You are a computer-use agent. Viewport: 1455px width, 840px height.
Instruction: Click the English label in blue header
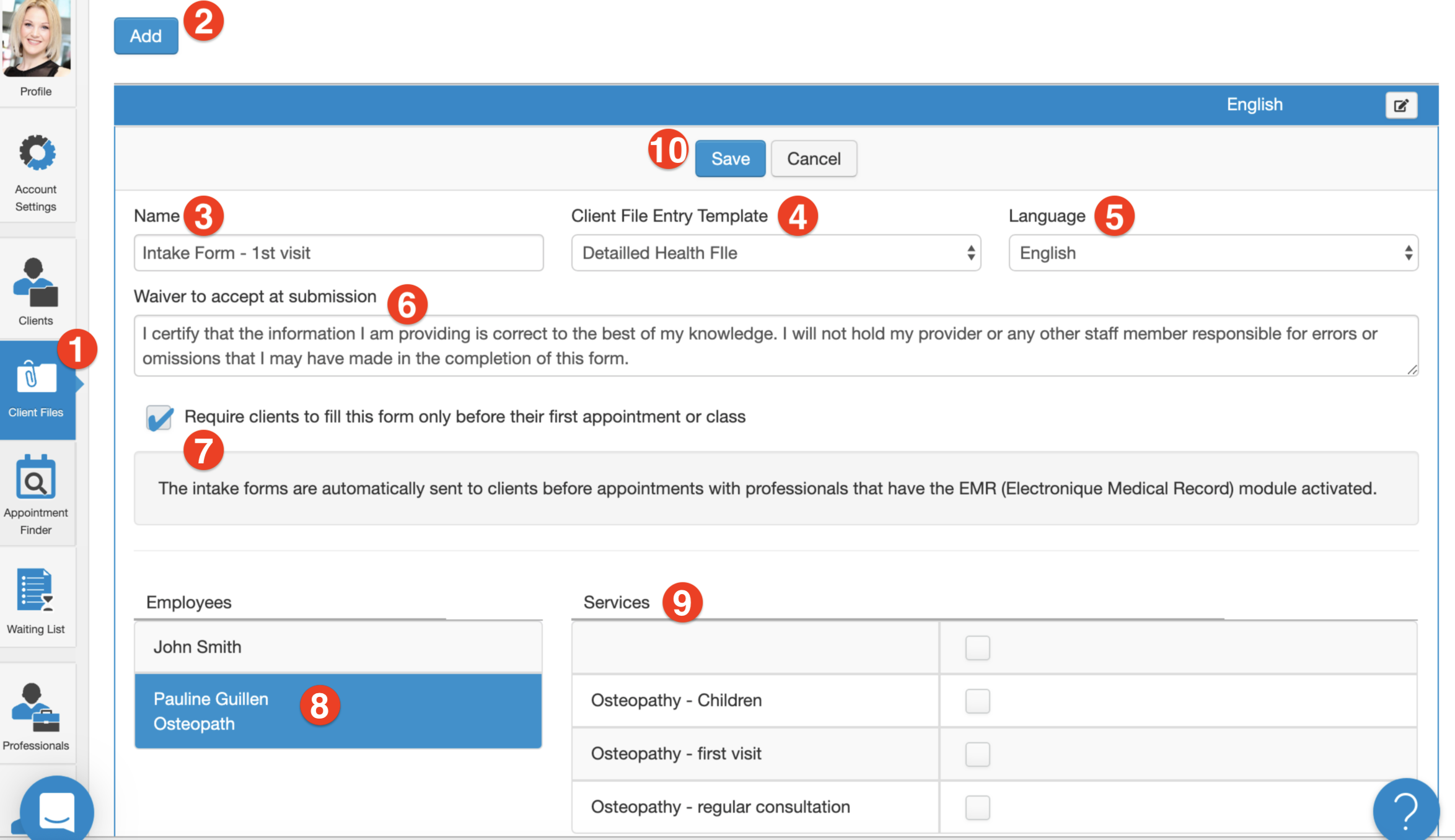pyautogui.click(x=1254, y=104)
